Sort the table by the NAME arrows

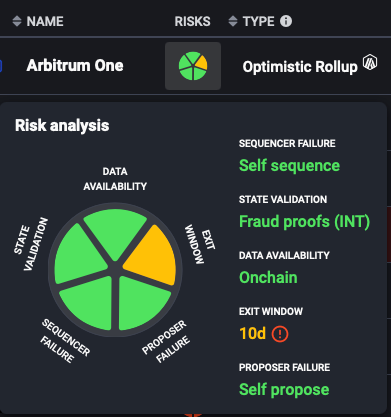coord(17,21)
